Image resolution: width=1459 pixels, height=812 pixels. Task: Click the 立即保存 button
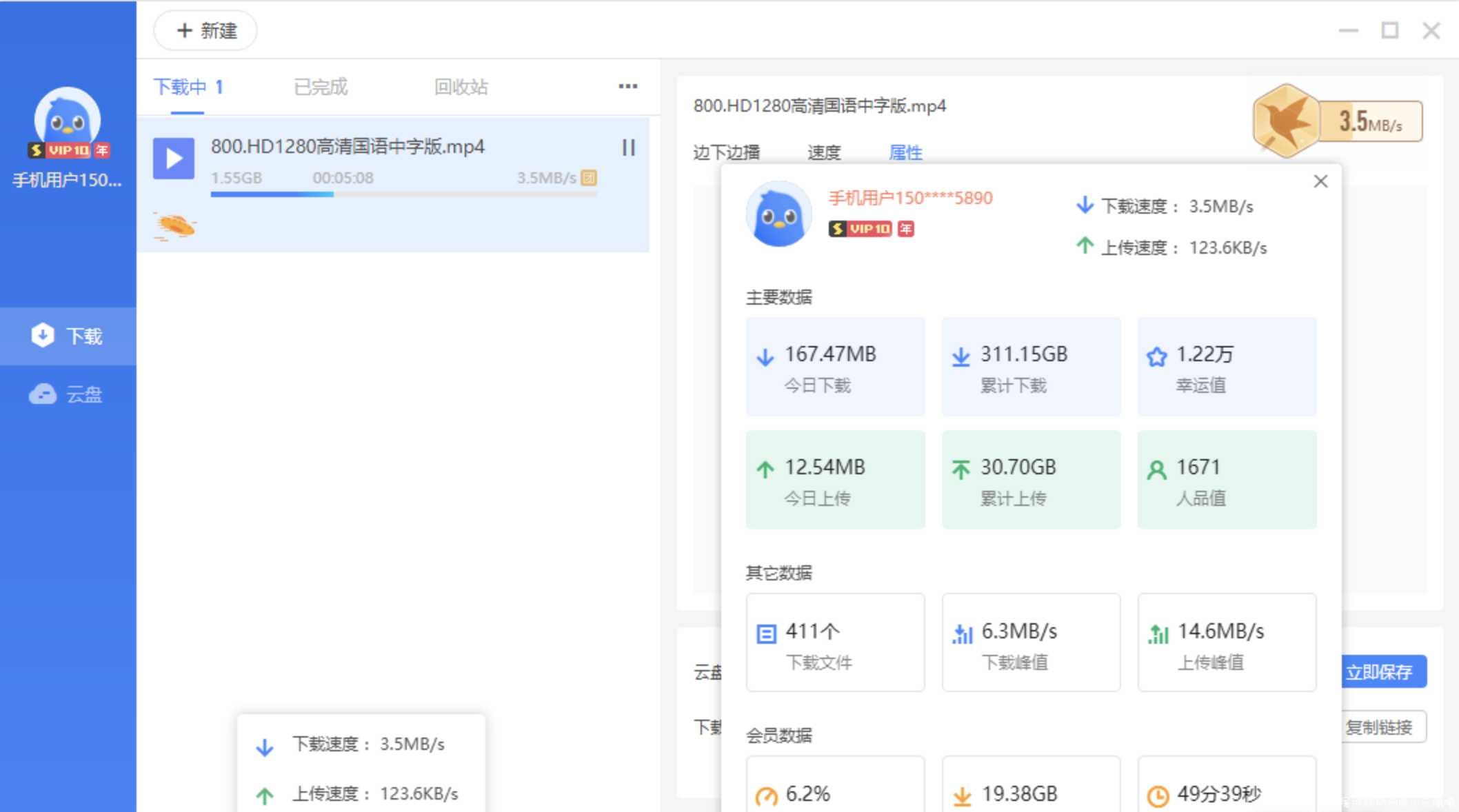pyautogui.click(x=1384, y=671)
